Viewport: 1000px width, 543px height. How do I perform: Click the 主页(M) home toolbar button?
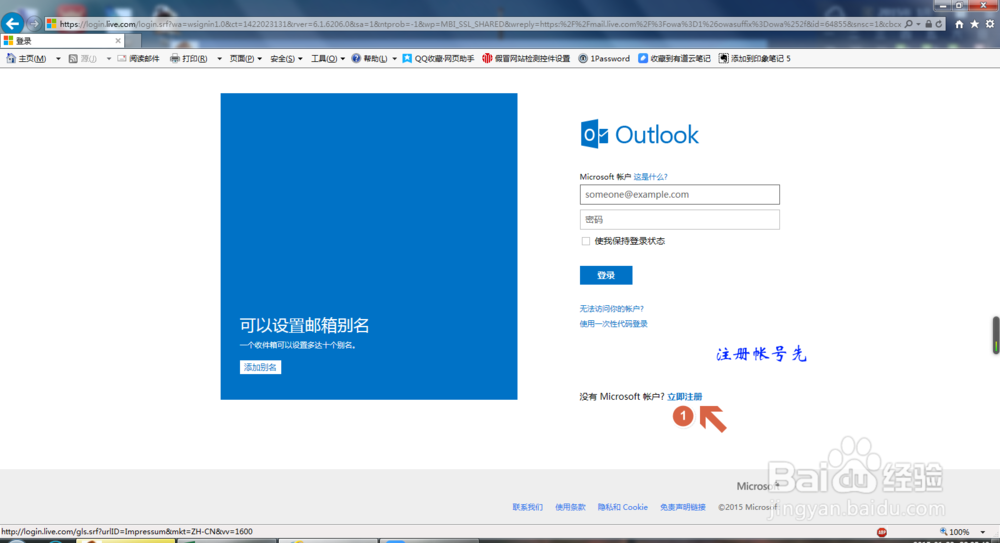[27, 59]
